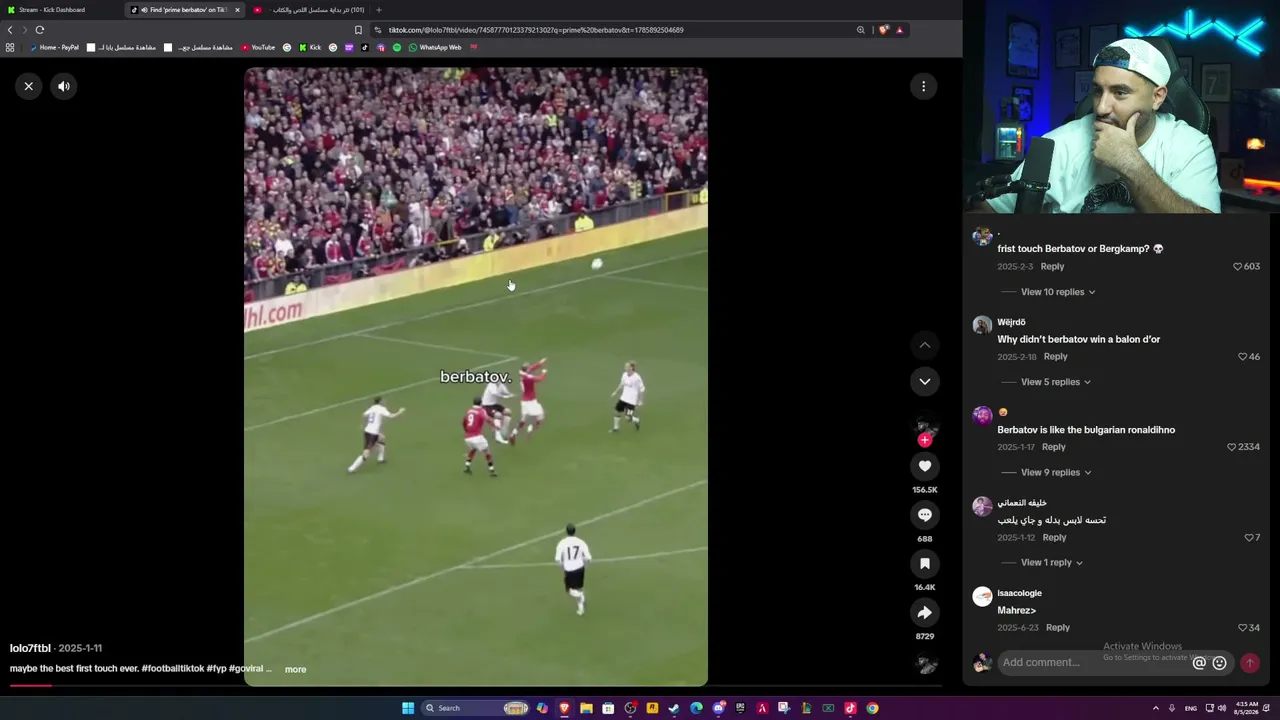Open the emoji picker in comment box
Image resolution: width=1280 pixels, height=720 pixels.
point(1219,663)
